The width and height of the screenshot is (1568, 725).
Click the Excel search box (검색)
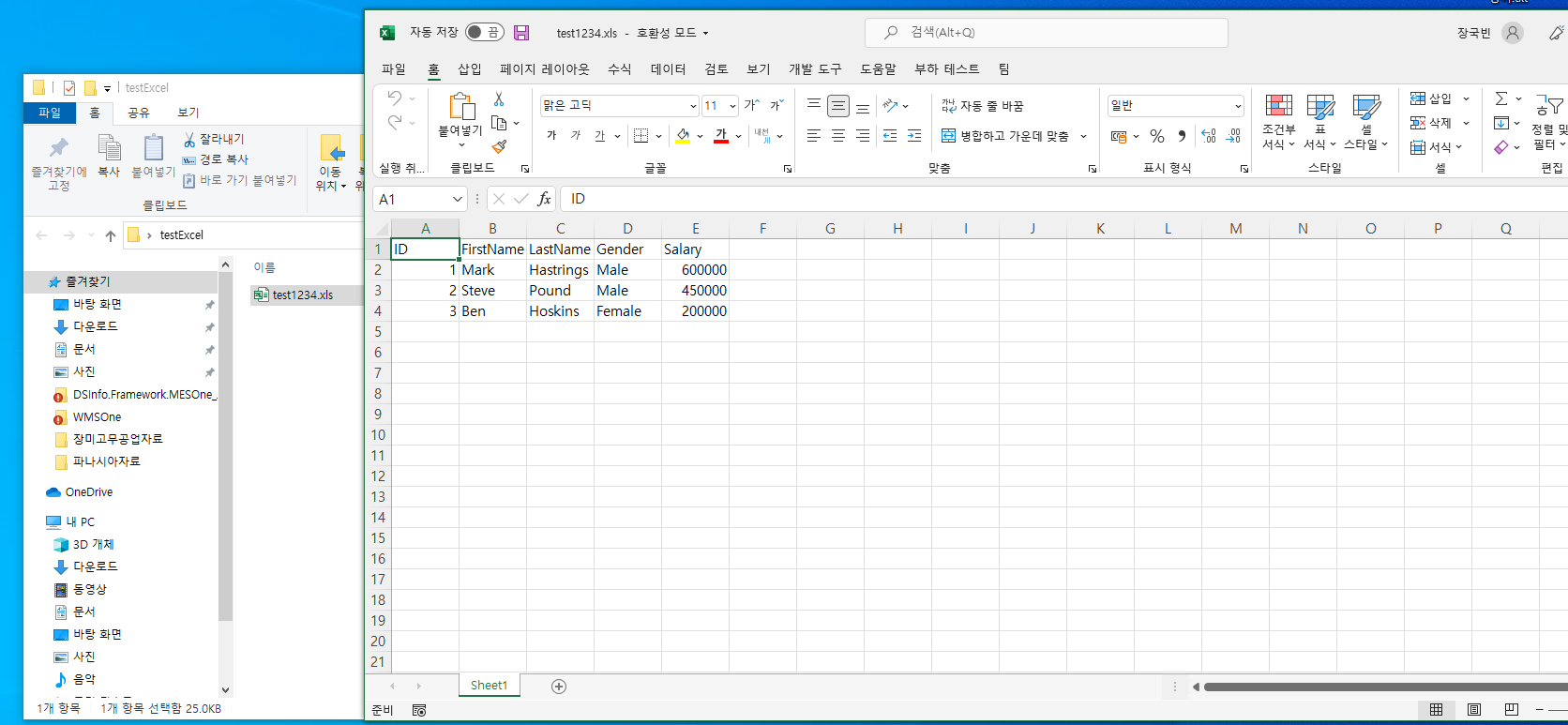(x=1047, y=32)
